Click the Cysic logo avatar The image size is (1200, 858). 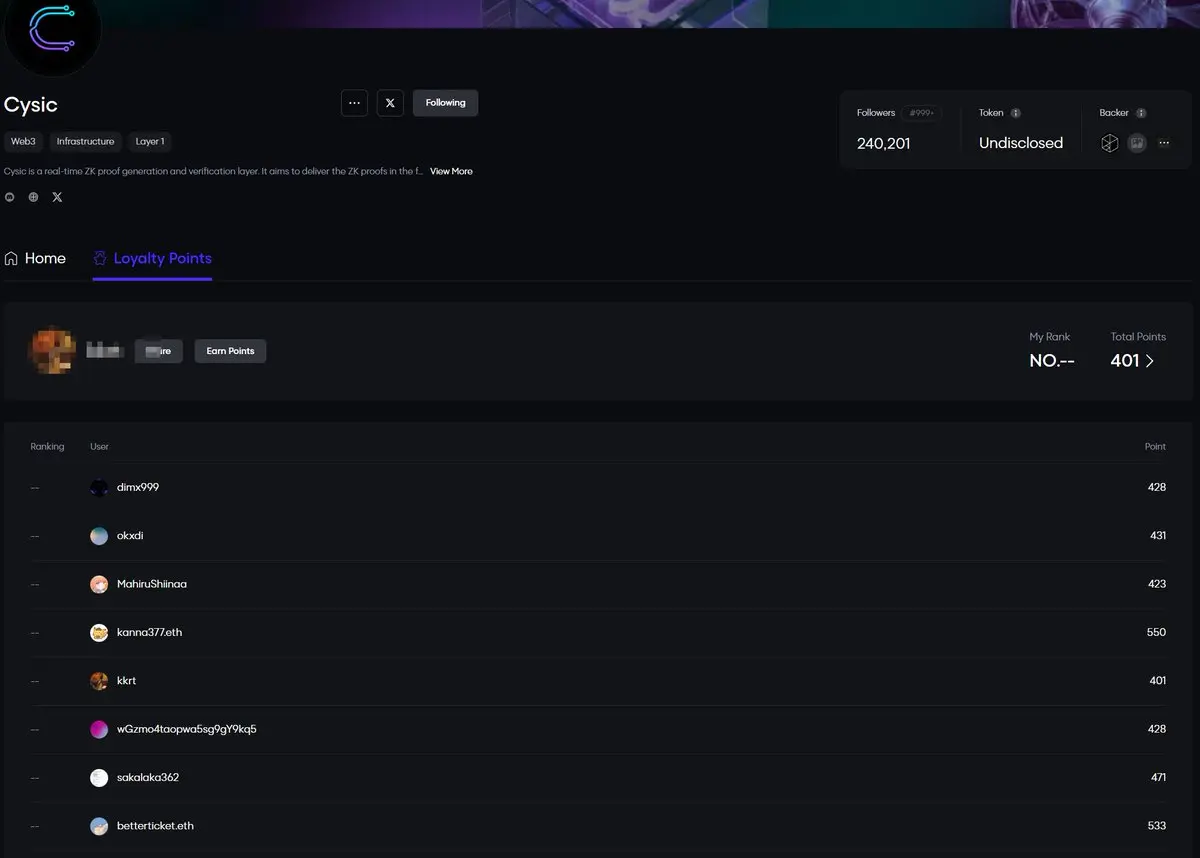tap(52, 30)
